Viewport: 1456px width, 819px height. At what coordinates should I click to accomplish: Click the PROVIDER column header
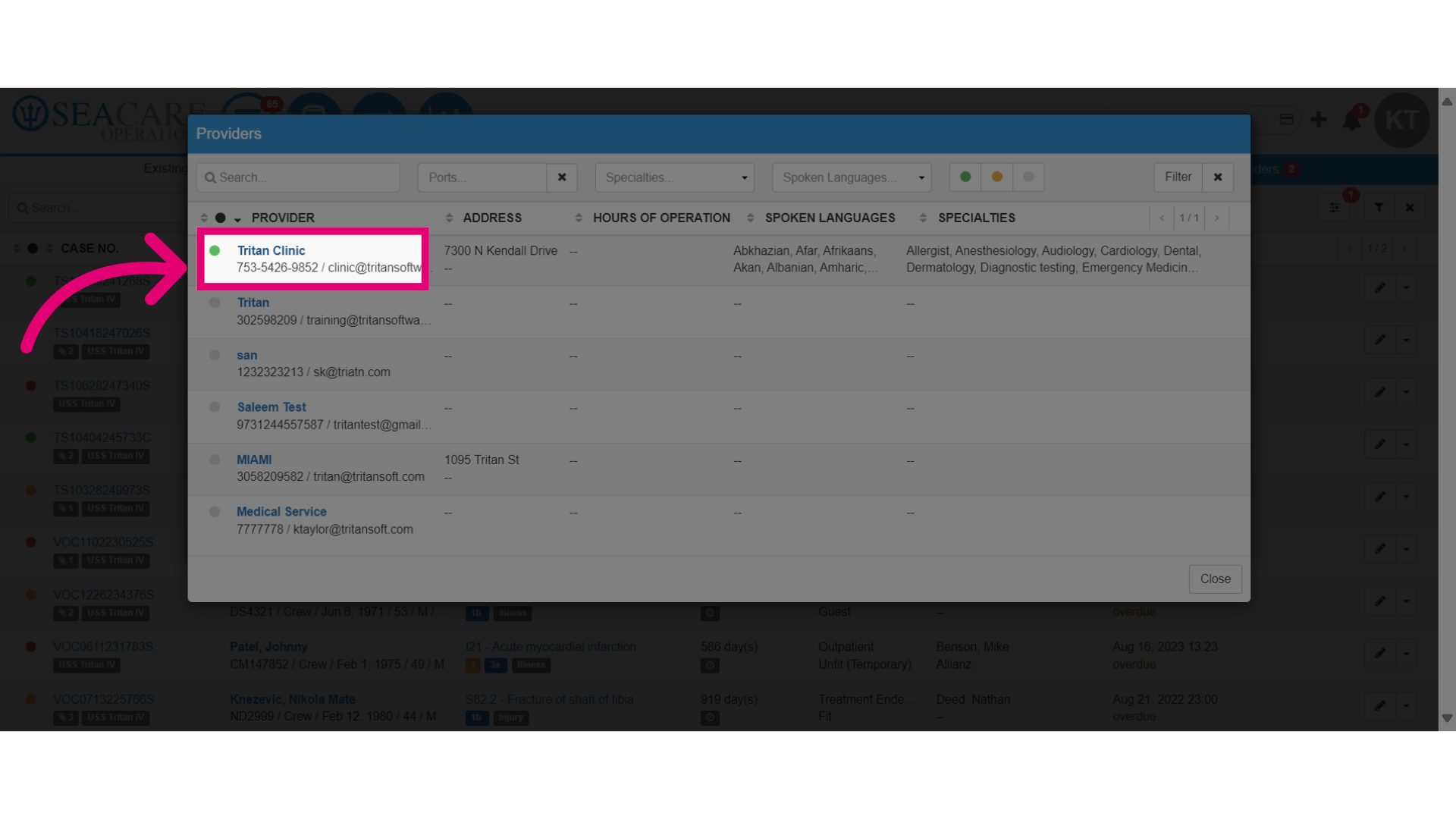(x=283, y=218)
